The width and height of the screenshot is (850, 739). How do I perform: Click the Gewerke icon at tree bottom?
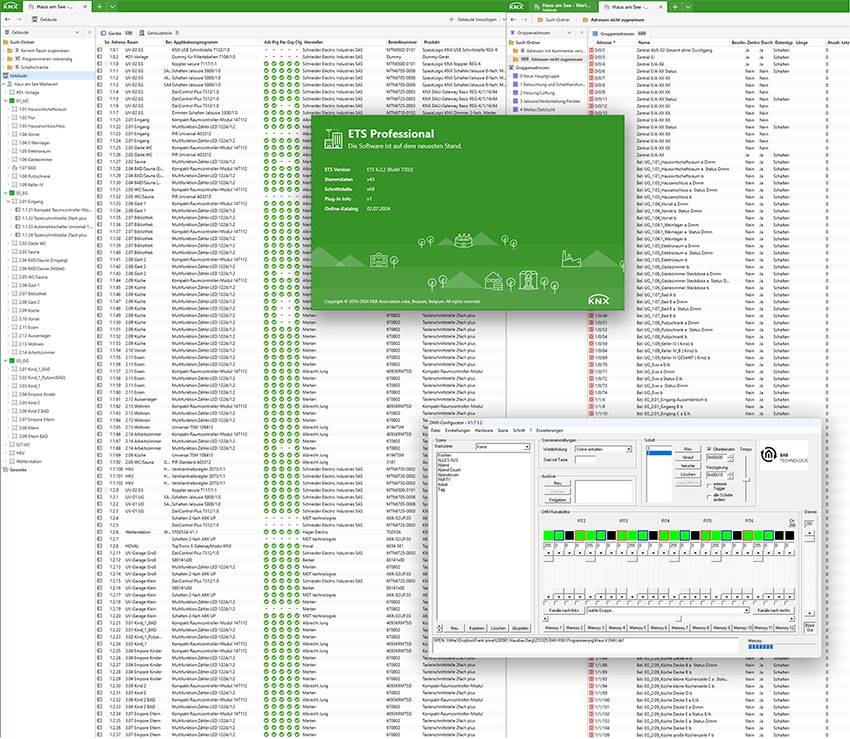pyautogui.click(x=6, y=470)
